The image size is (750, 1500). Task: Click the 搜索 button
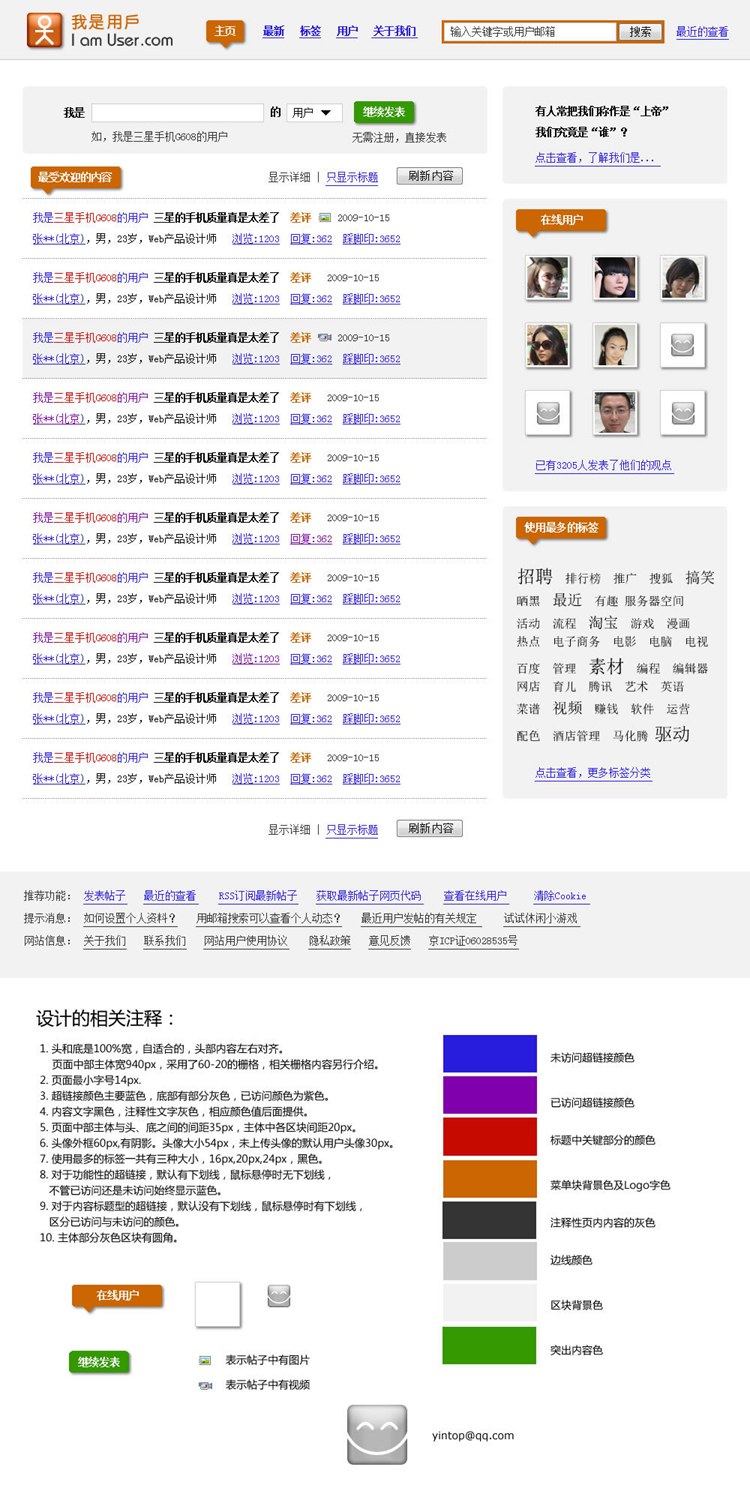[x=640, y=32]
